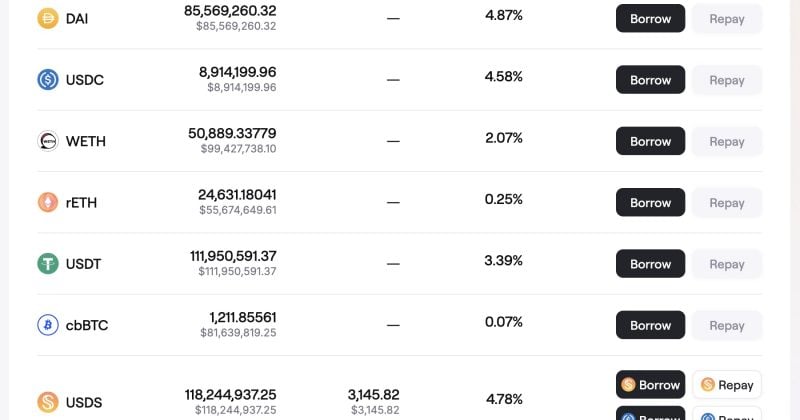This screenshot has height=420, width=800.
Task: Borrow WETH asset
Action: coord(651,141)
